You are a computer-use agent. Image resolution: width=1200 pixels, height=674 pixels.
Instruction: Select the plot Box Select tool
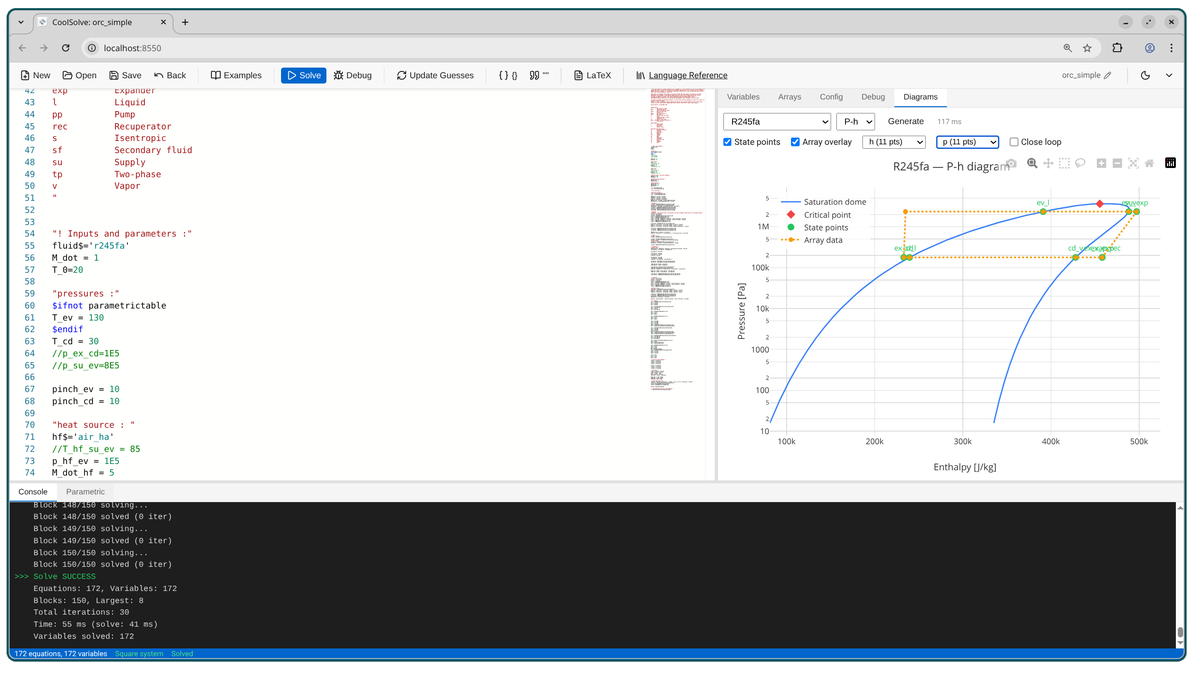1064,163
